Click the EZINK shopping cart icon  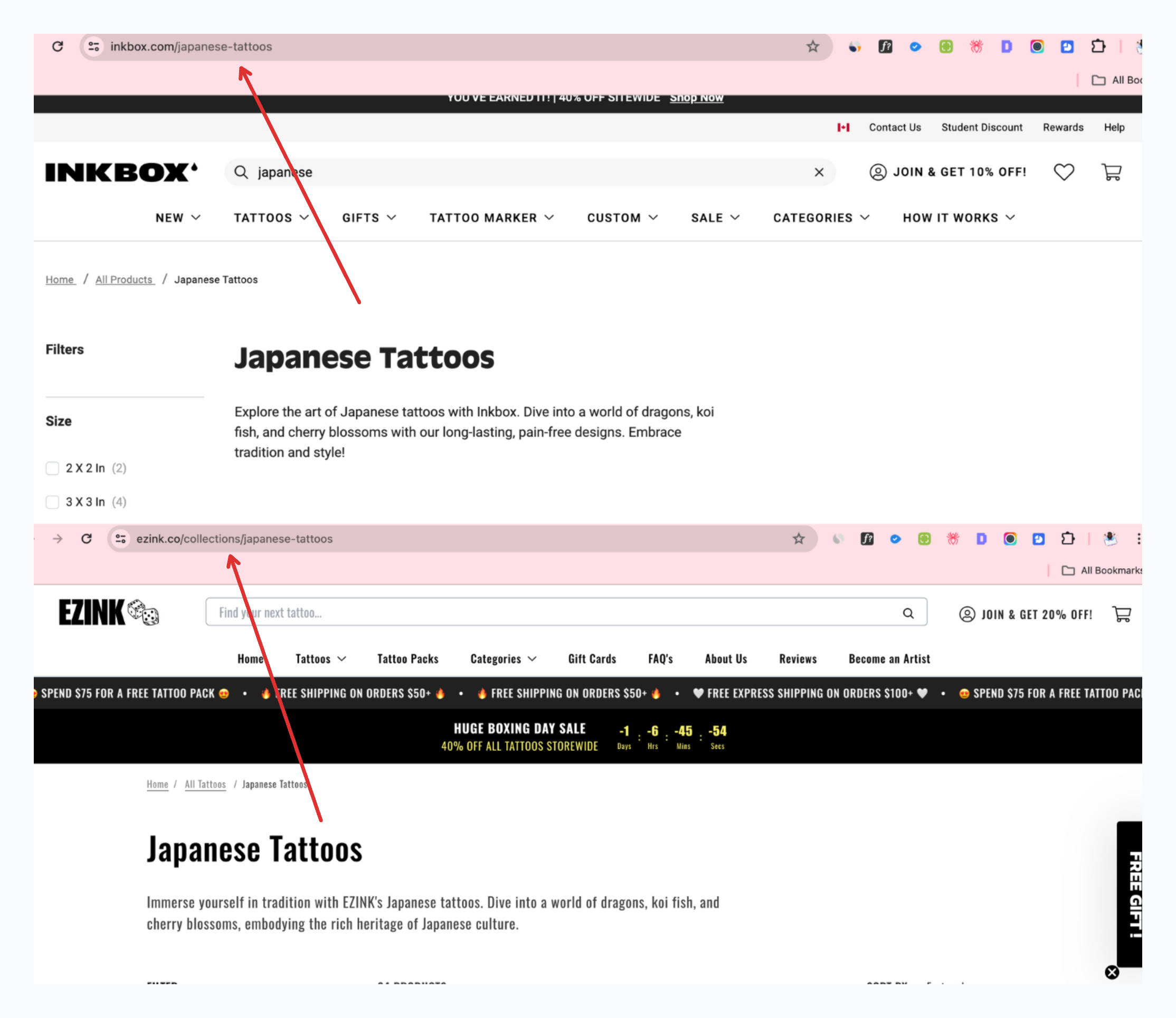(1122, 614)
